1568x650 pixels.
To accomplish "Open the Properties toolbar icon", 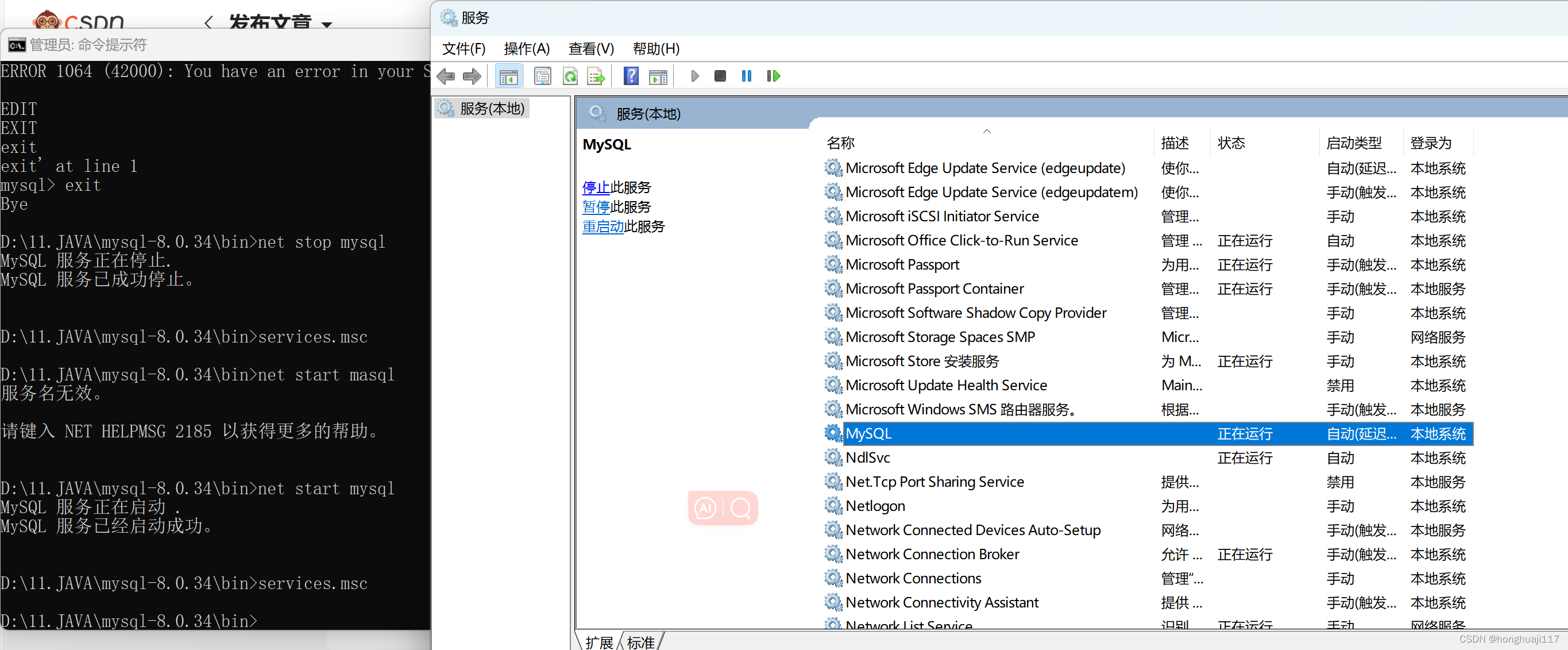I will tap(542, 76).
